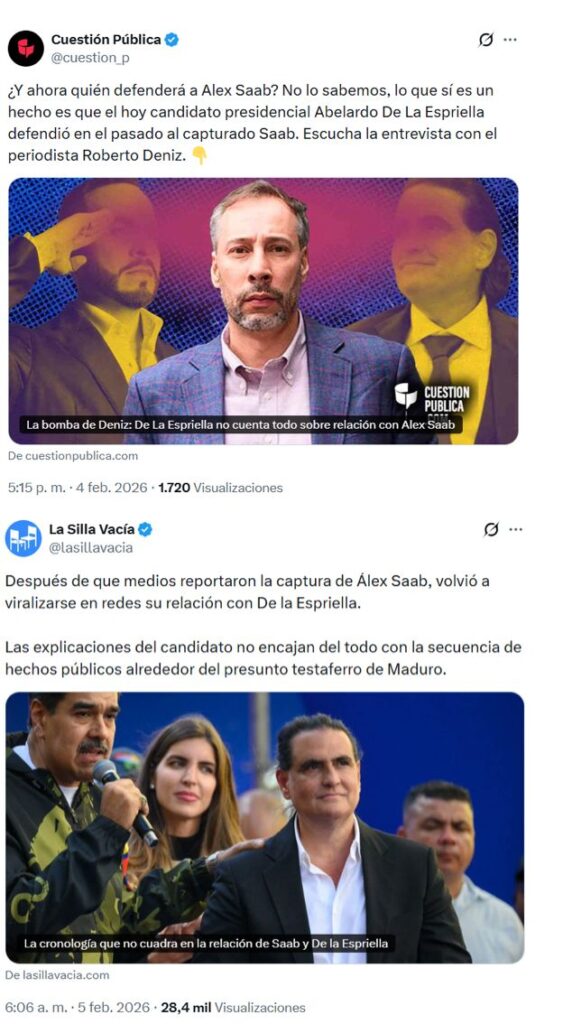The width and height of the screenshot is (563, 1024).
Task: Click Cuestión Pública verified badge
Action: click(x=172, y=40)
